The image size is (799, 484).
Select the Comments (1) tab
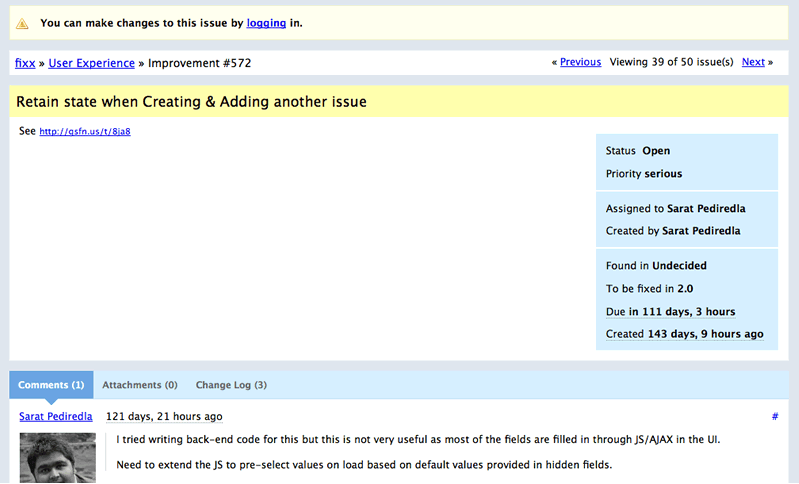(51, 385)
